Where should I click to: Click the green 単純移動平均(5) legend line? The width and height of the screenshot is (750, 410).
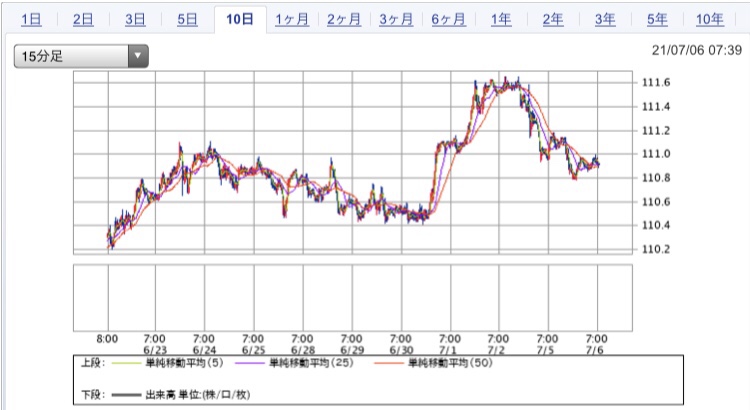pyautogui.click(x=126, y=364)
